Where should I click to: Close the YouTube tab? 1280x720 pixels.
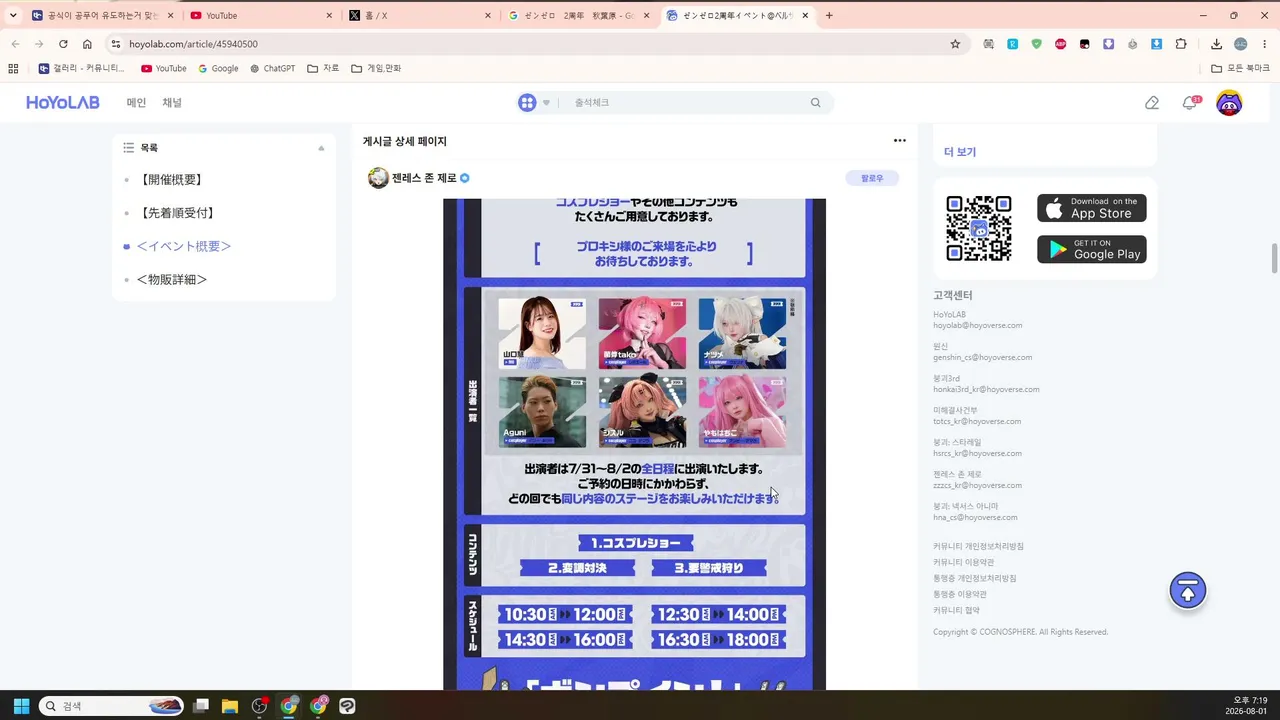pos(330,16)
